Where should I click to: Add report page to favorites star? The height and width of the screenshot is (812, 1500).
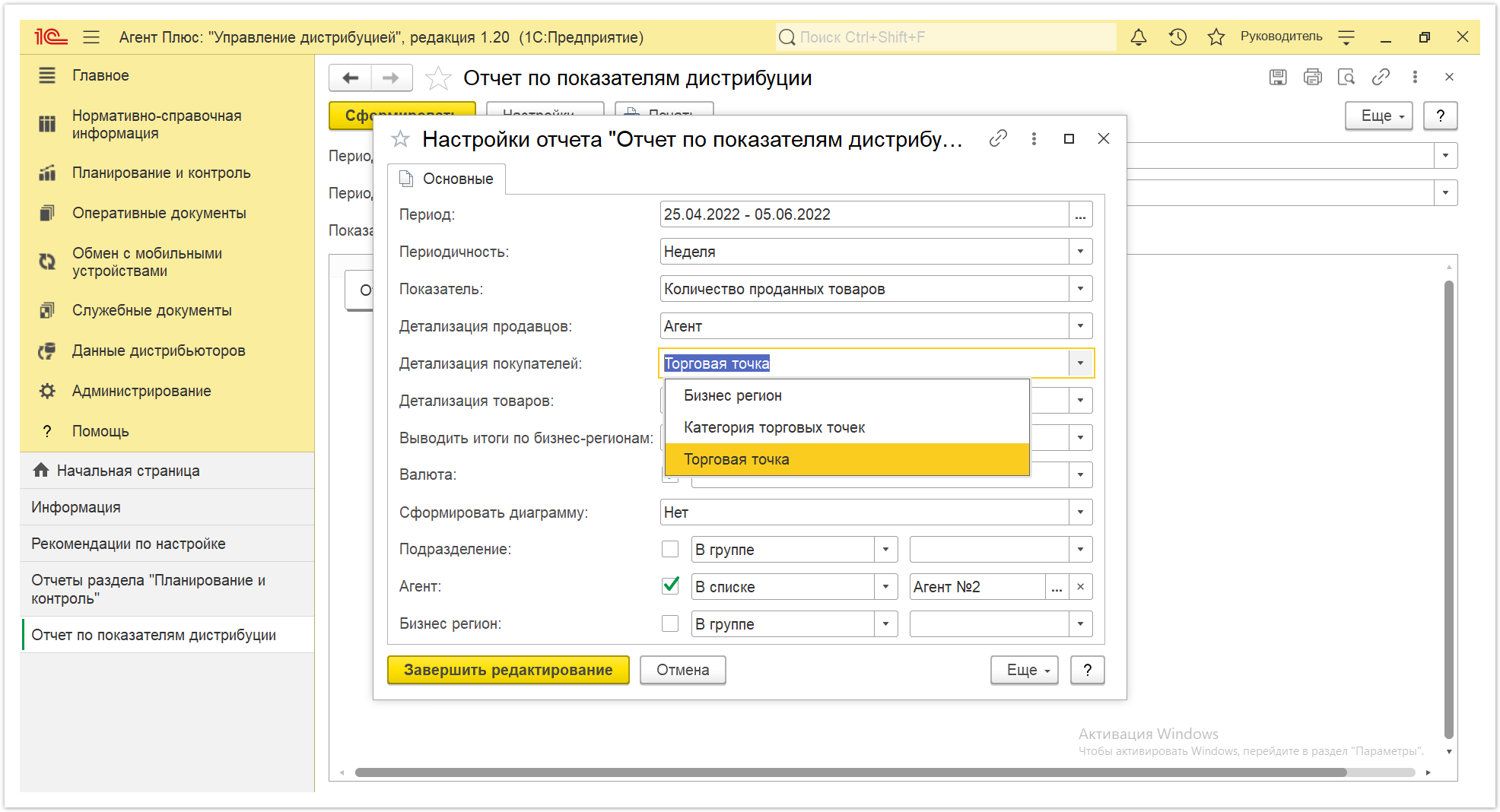click(437, 78)
